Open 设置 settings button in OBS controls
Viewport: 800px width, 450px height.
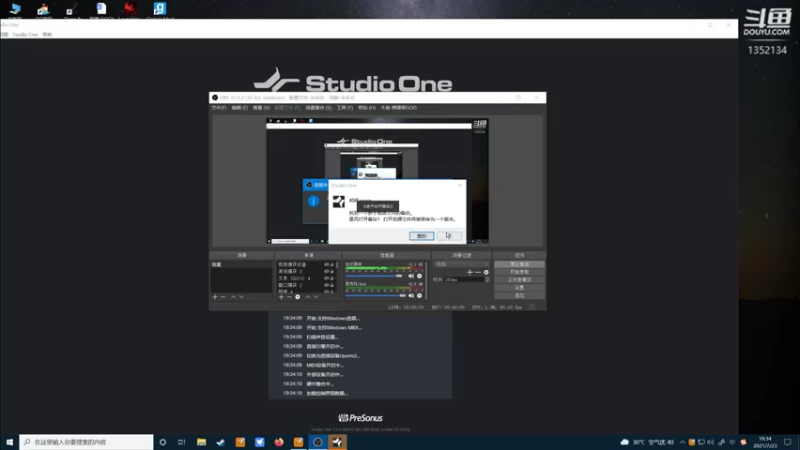tap(519, 287)
